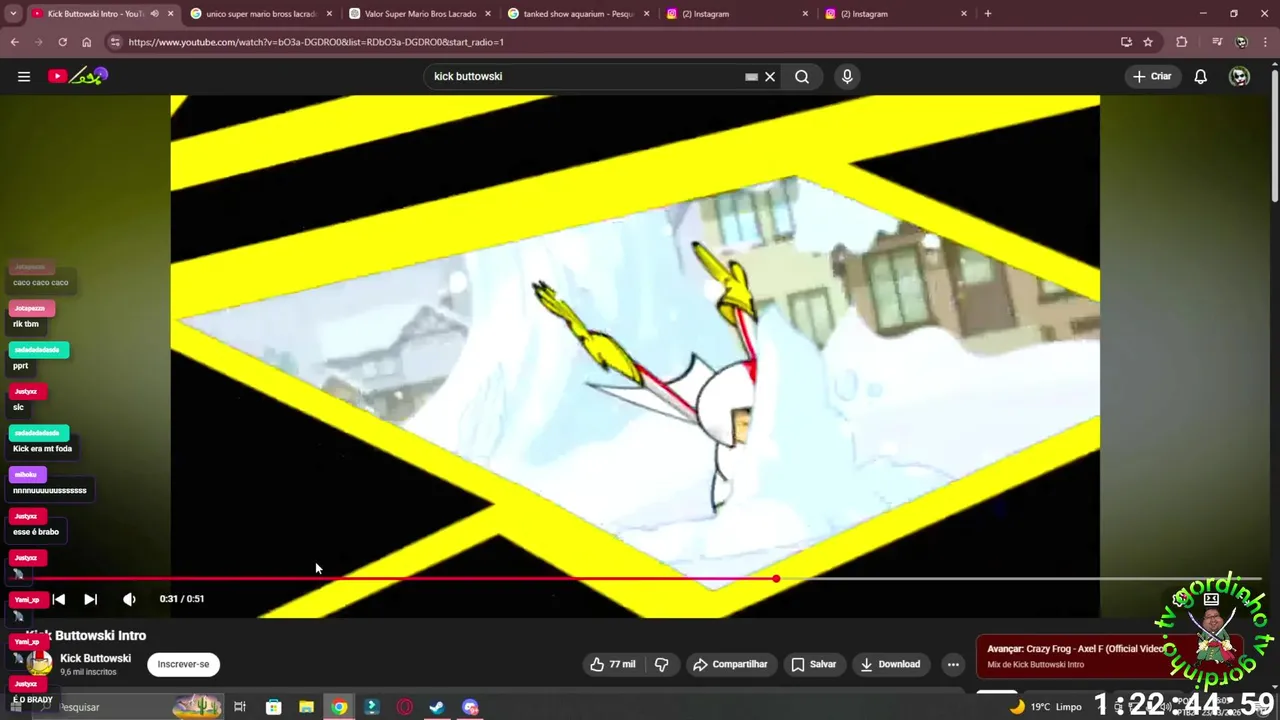The width and height of the screenshot is (1280, 720).
Task: Open the Chrome three-dot menu
Action: point(1265,42)
